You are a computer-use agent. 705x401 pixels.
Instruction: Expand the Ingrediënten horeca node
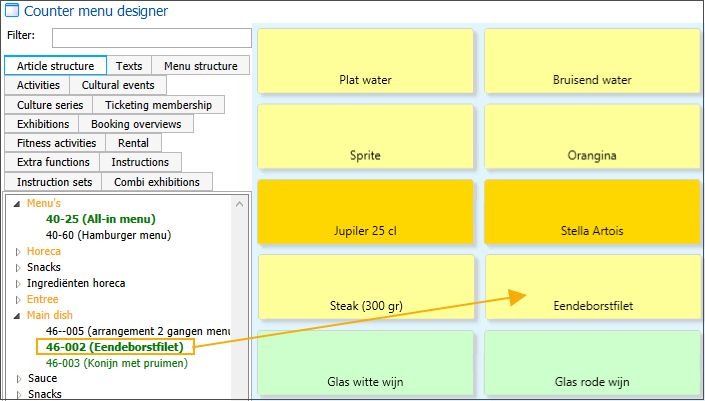pos(18,283)
